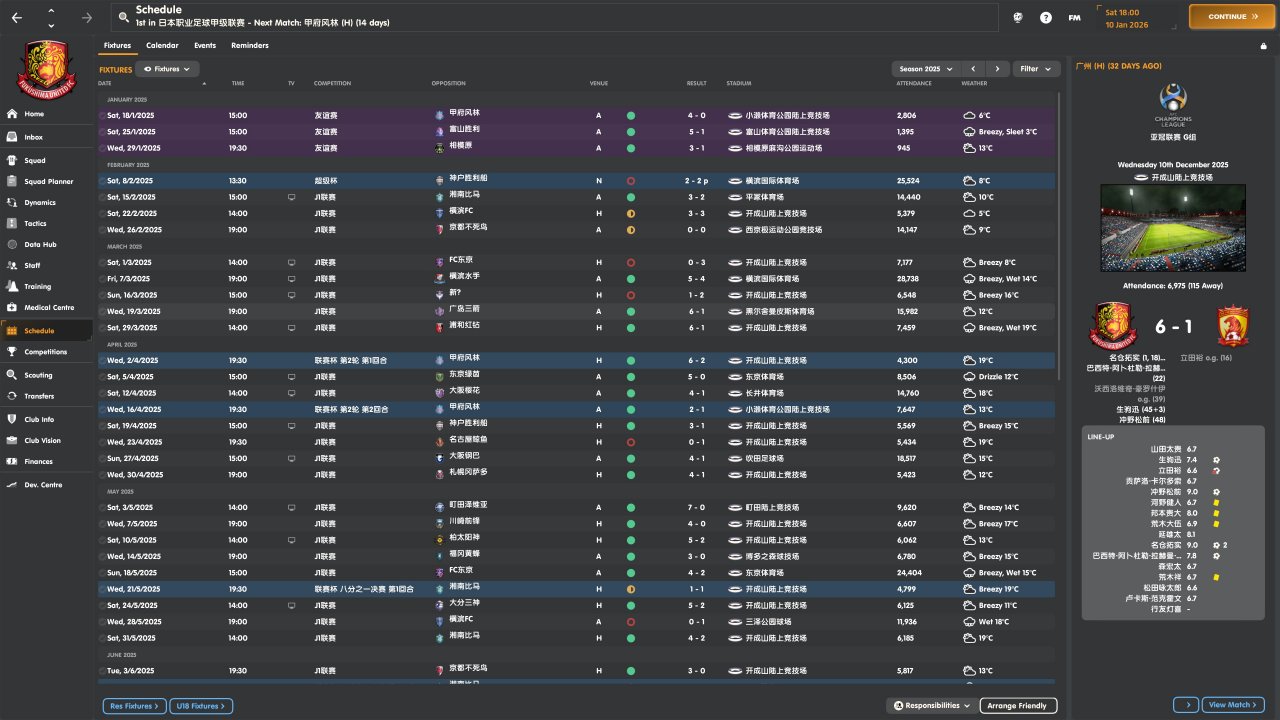The image size is (1280, 720).
Task: Open the help question mark icon
Action: click(1046, 17)
